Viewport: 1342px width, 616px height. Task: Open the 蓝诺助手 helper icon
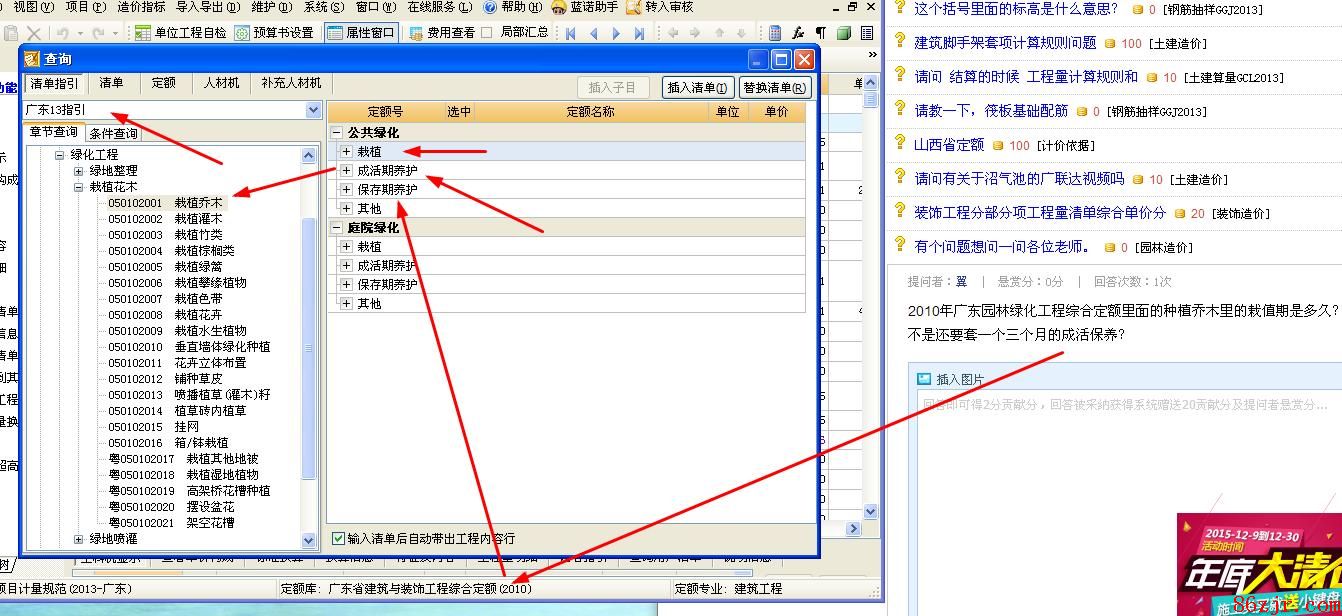pos(559,7)
